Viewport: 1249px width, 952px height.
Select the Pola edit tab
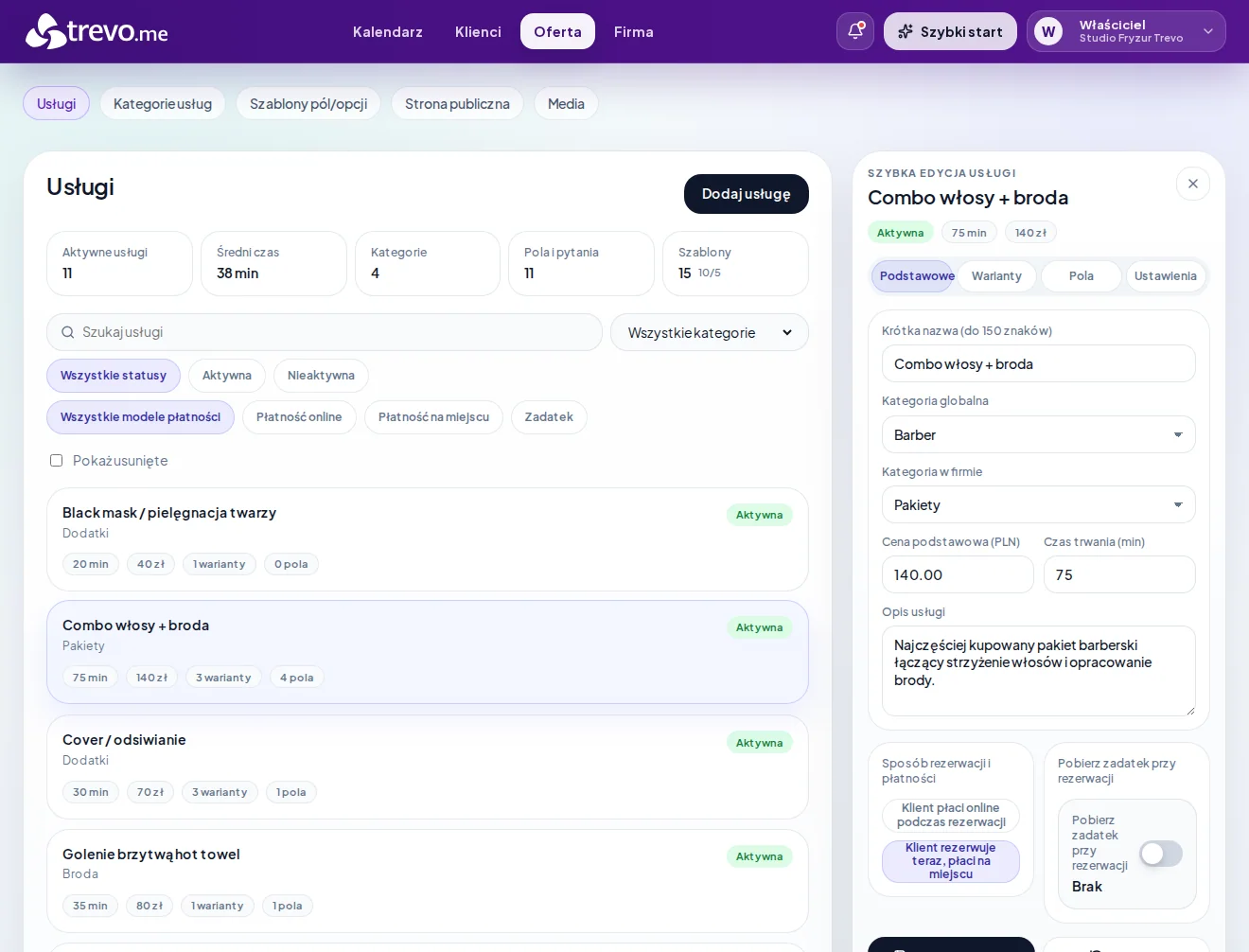1082,276
